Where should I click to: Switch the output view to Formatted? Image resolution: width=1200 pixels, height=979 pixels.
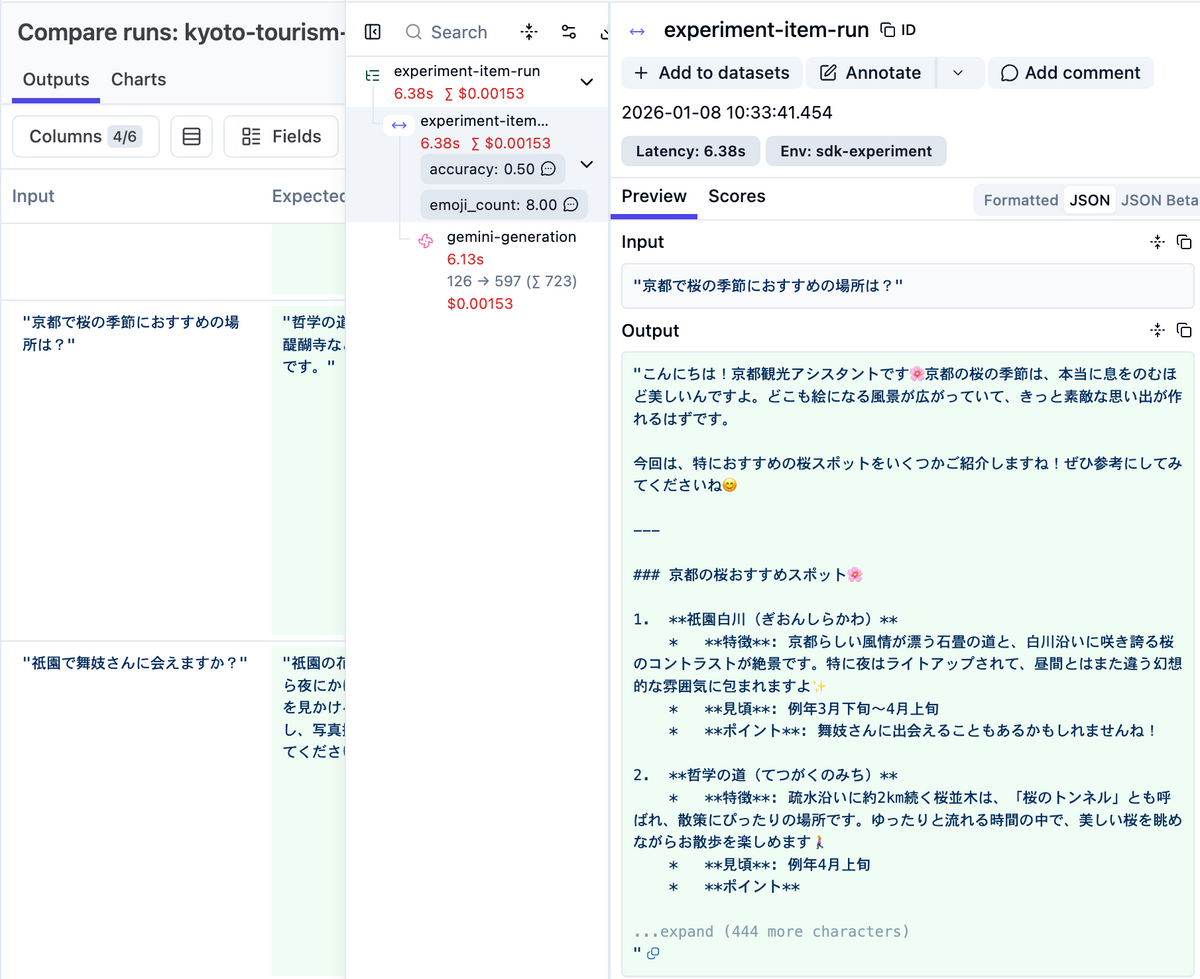[x=1019, y=199]
